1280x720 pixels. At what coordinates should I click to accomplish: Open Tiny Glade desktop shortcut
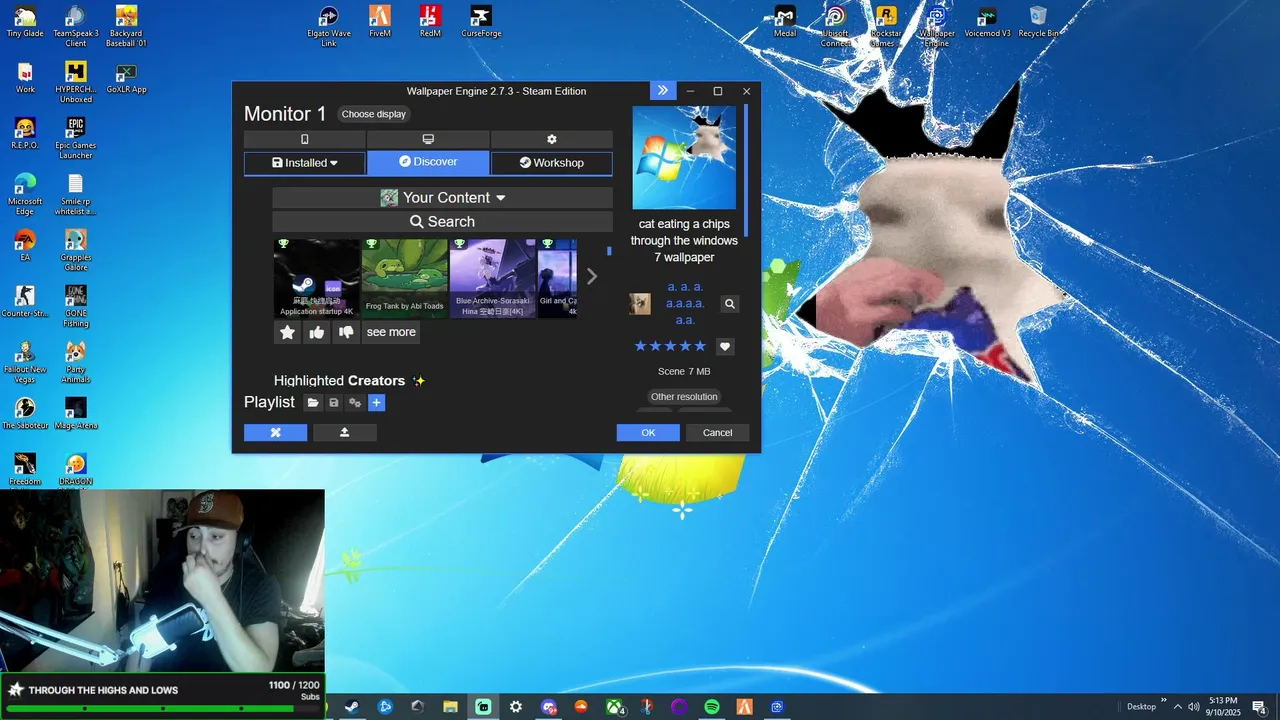25,22
